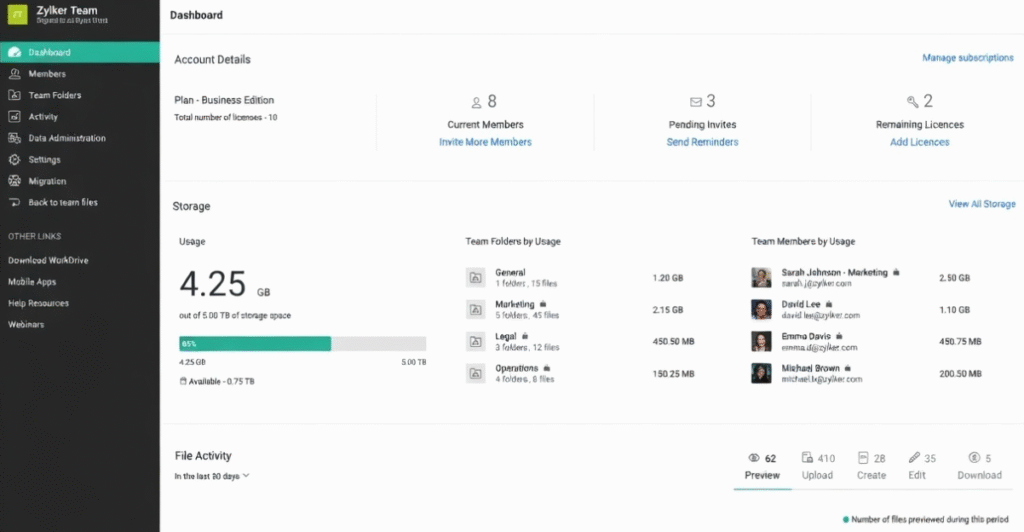The image size is (1024, 532).
Task: Click the Settings gear icon
Action: coord(14,159)
